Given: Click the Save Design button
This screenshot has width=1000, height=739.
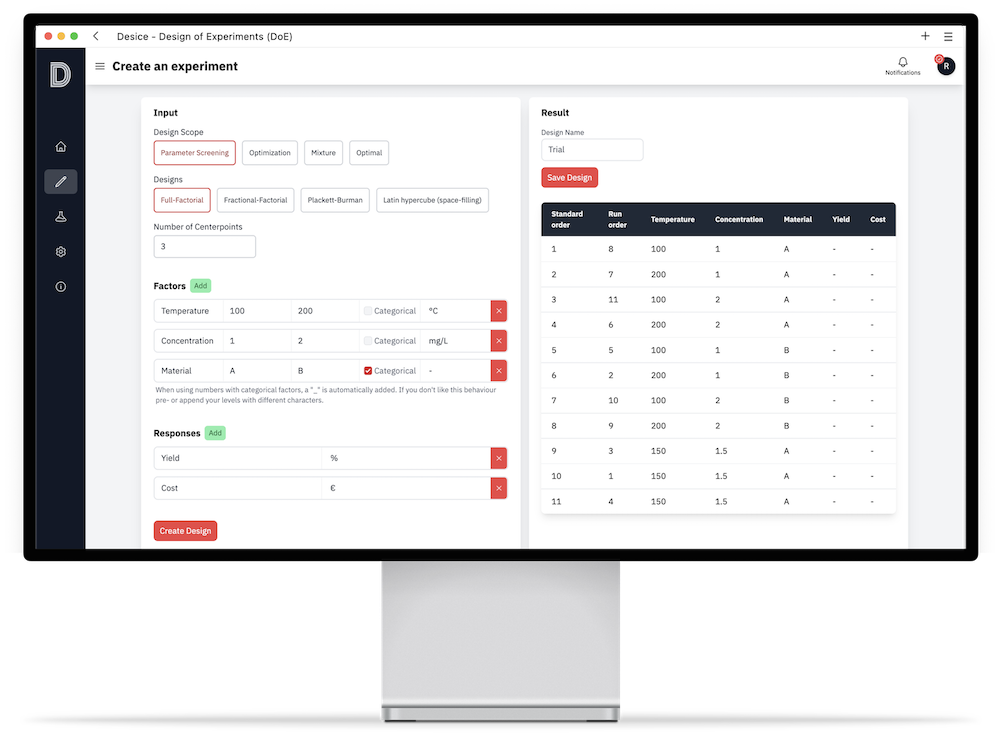Looking at the screenshot, I should (569, 178).
